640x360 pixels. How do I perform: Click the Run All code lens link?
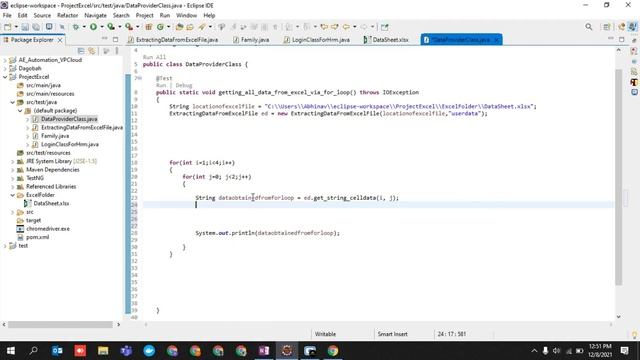[x=154, y=57]
